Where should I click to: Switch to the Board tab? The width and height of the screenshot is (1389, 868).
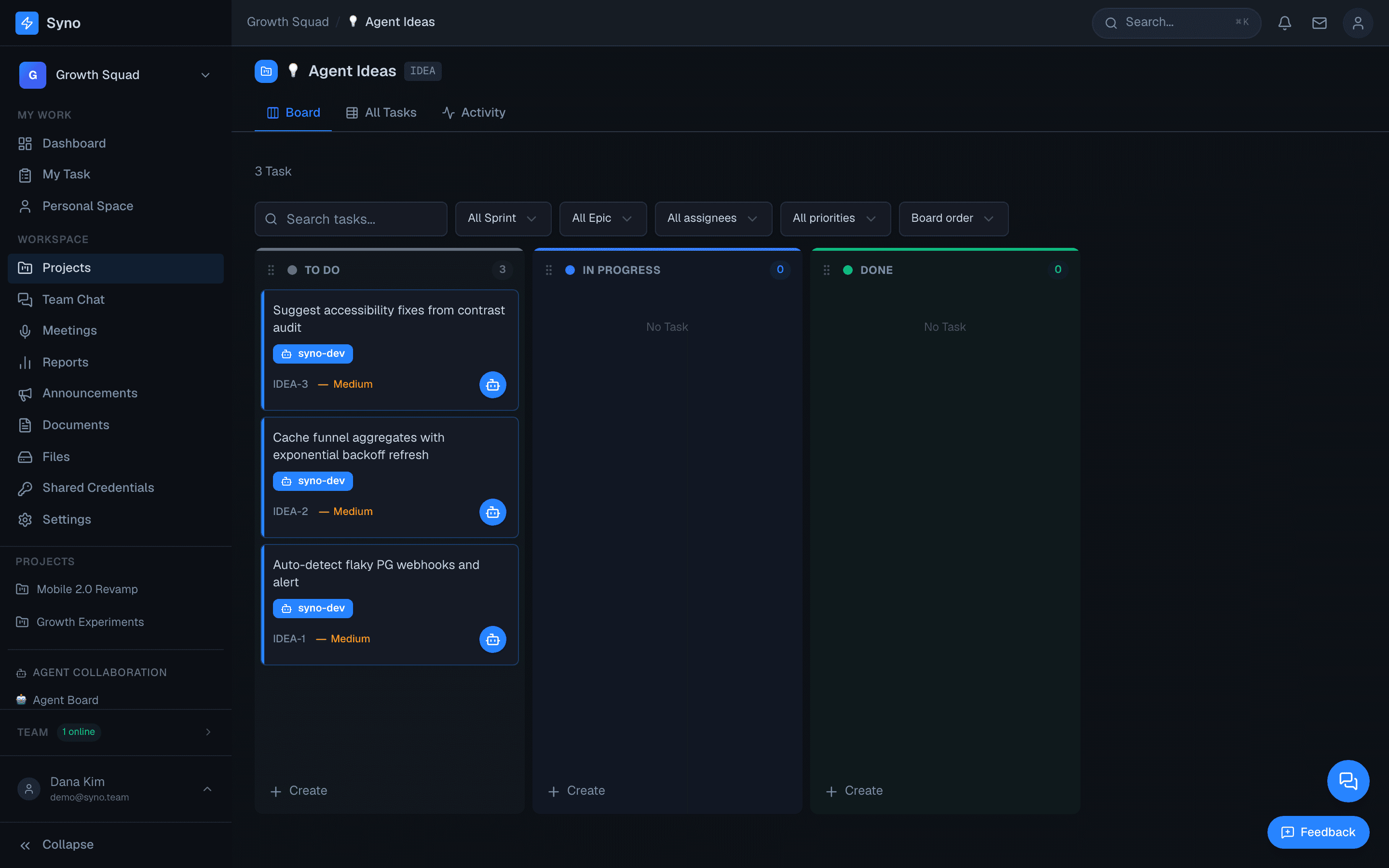[x=293, y=113]
